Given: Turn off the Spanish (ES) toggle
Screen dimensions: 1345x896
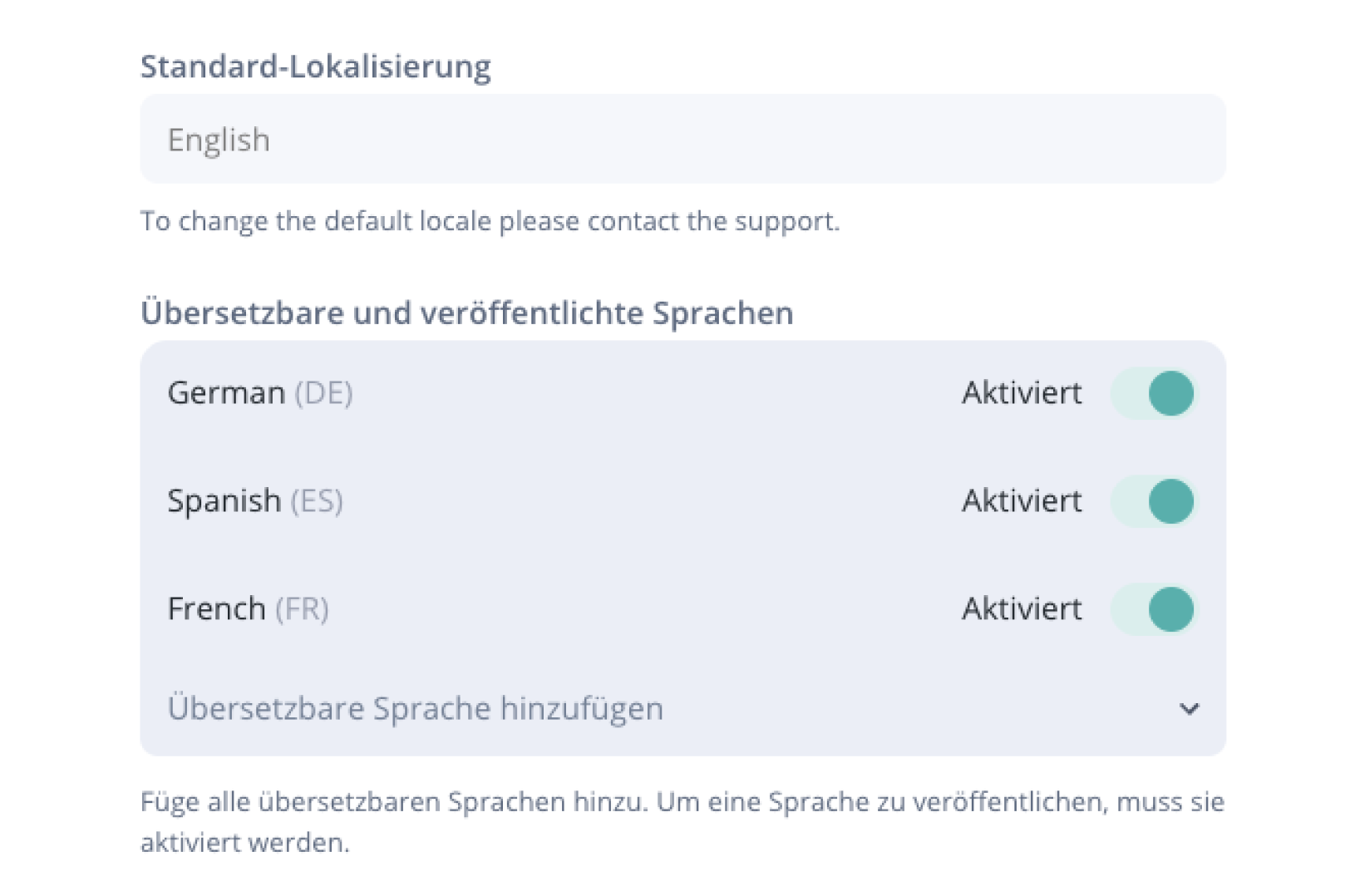Looking at the screenshot, I should 1153,500.
